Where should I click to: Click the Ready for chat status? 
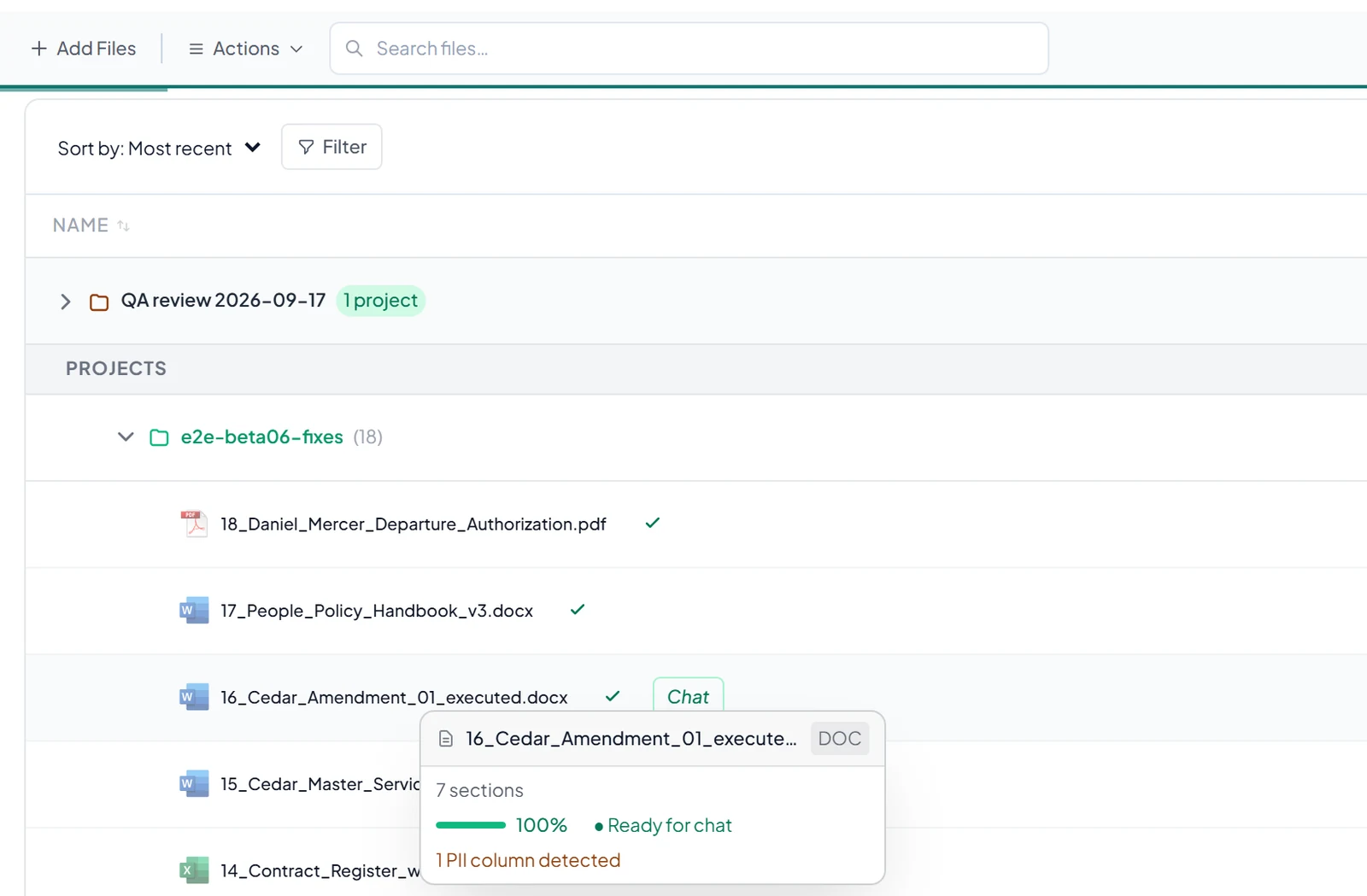click(x=663, y=826)
